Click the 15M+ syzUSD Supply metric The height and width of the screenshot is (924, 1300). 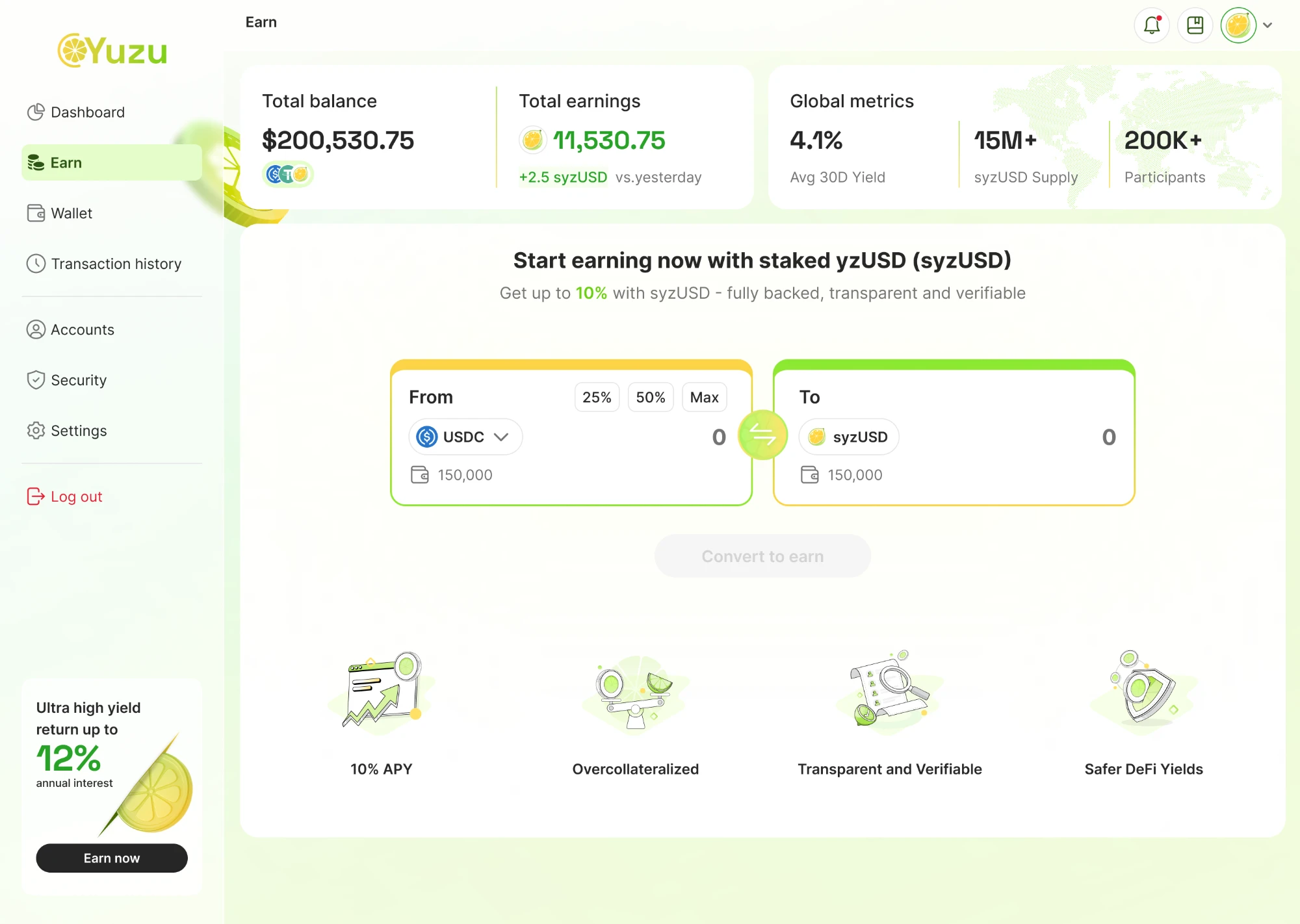click(x=1006, y=140)
